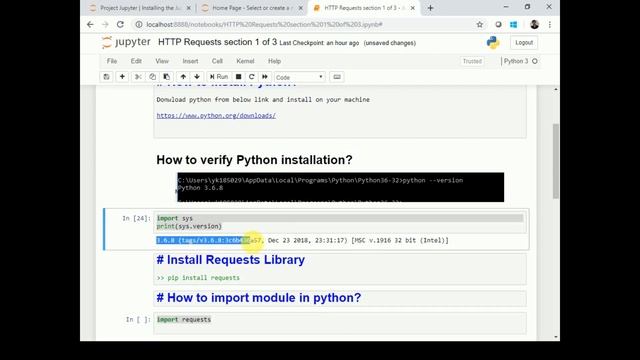Open the Chrome profile avatar
Screen dimensions: 640x360
coord(534,24)
